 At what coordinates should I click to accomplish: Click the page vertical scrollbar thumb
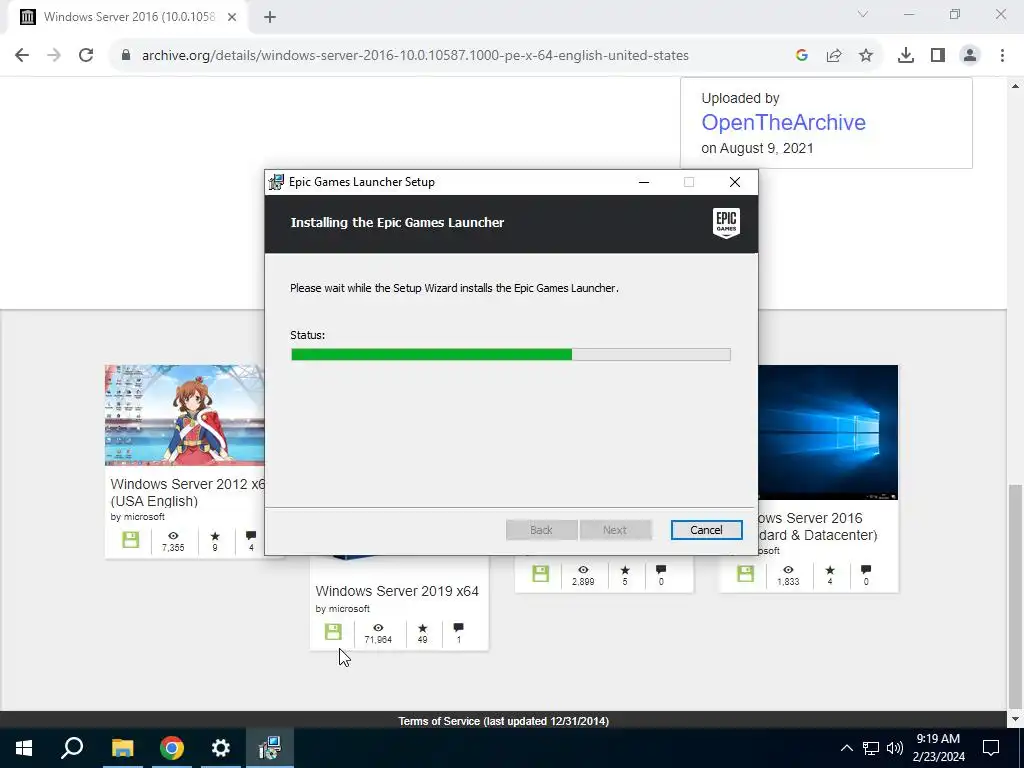pyautogui.click(x=1015, y=596)
